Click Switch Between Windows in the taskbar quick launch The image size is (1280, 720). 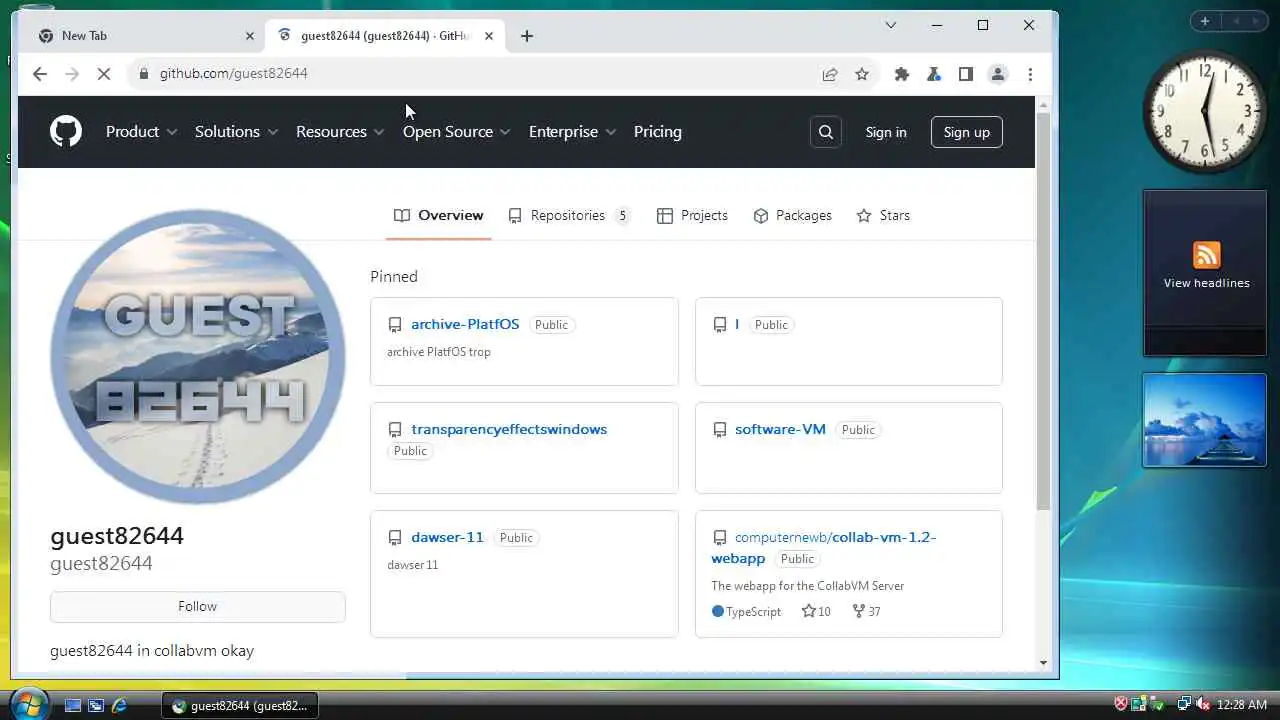pos(96,705)
